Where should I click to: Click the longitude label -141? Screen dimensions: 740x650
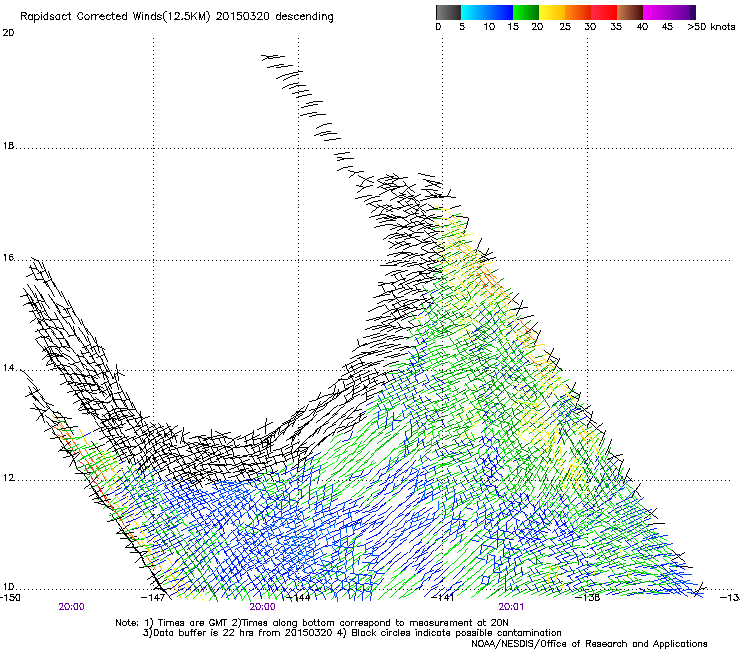coord(443,597)
